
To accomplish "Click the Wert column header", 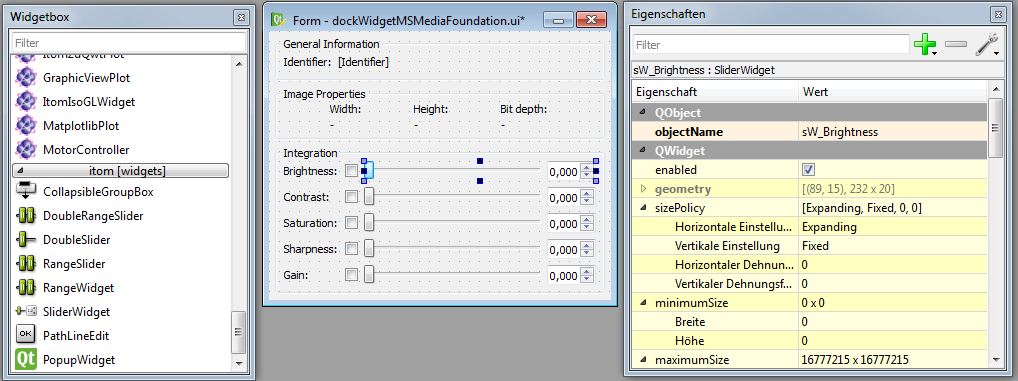I will coord(892,92).
